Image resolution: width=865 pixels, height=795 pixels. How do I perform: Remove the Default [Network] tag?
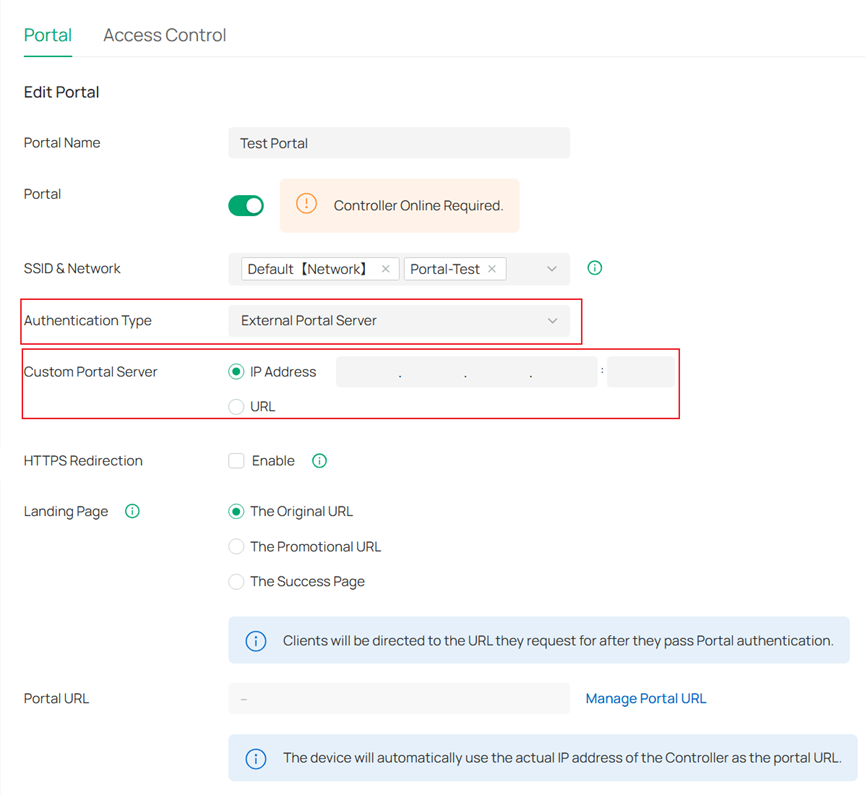386,269
